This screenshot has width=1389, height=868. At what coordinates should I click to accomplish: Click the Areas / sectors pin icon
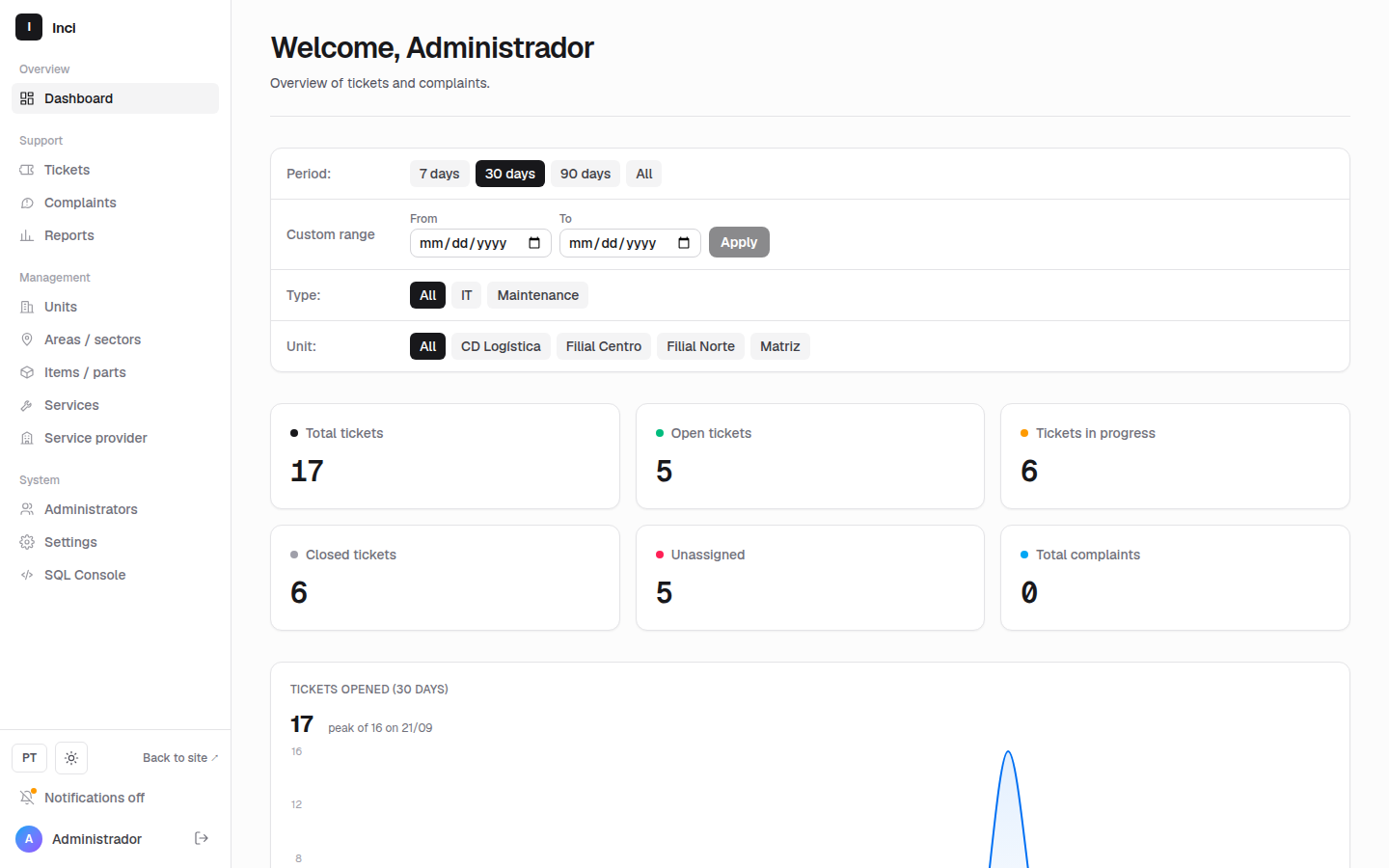coord(27,339)
